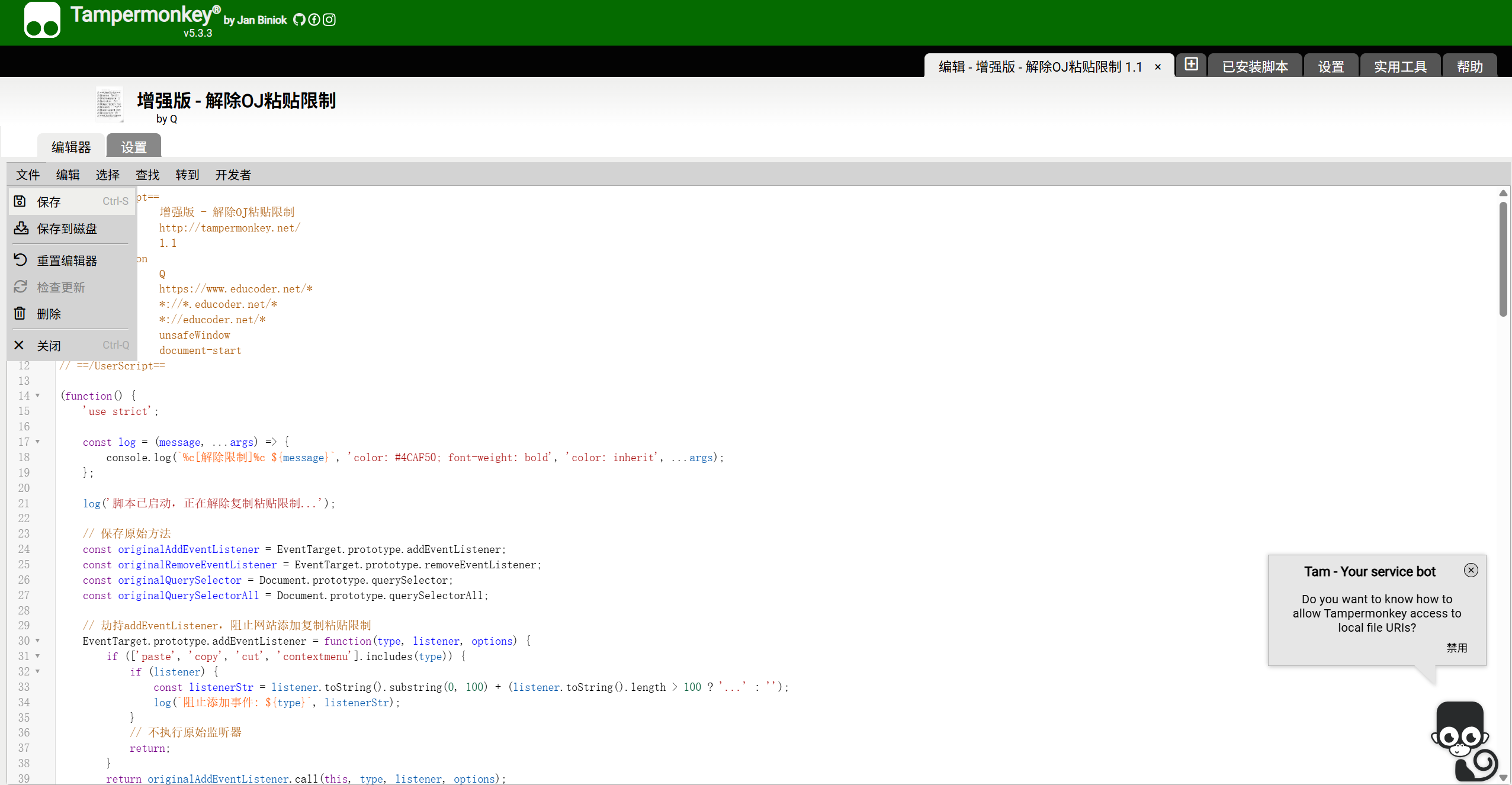Open the Facebook icon link in the header
Image resolution: width=1512 pixels, height=785 pixels.
pyautogui.click(x=314, y=20)
